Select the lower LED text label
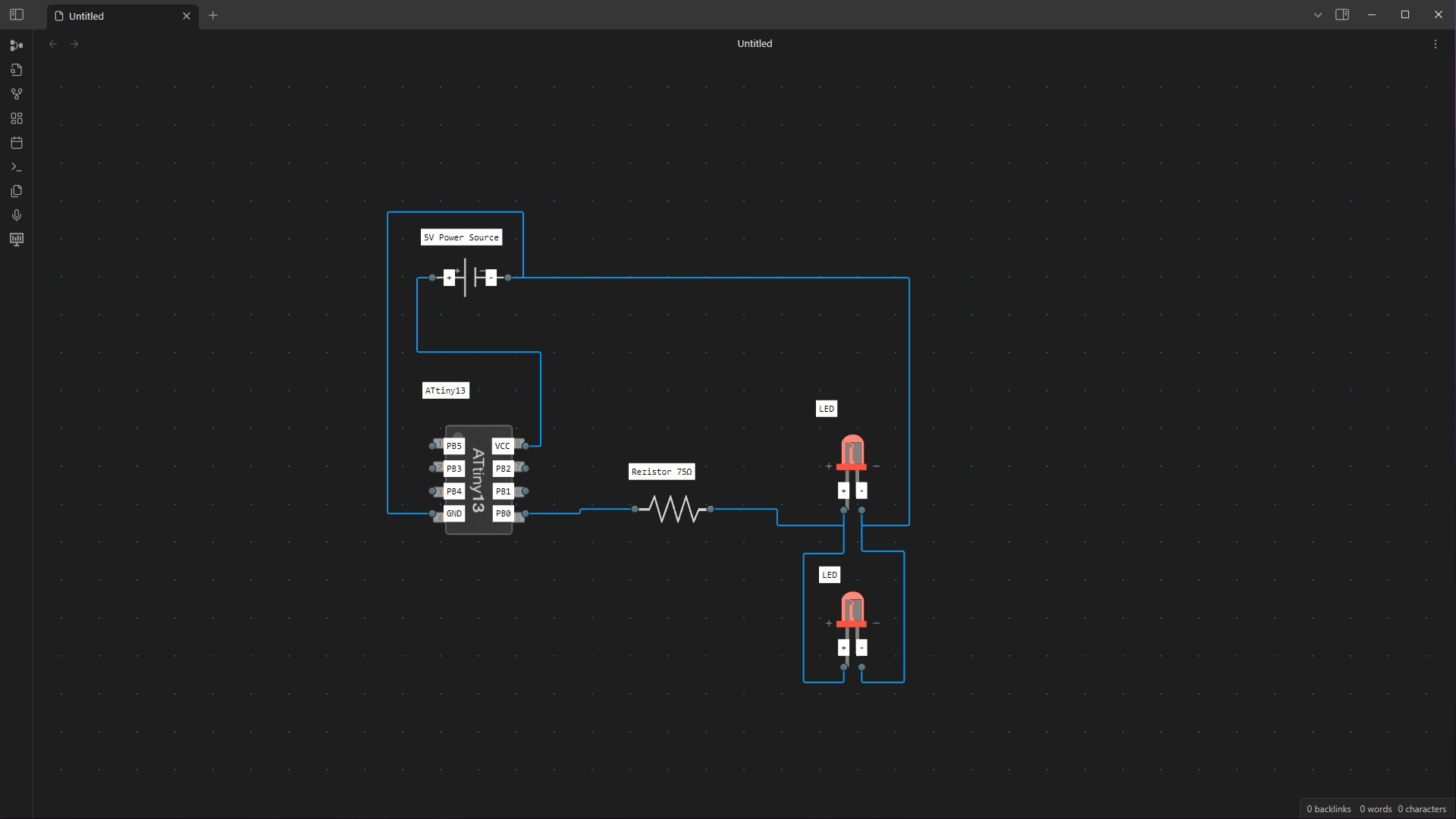The height and width of the screenshot is (819, 1456). 830,575
